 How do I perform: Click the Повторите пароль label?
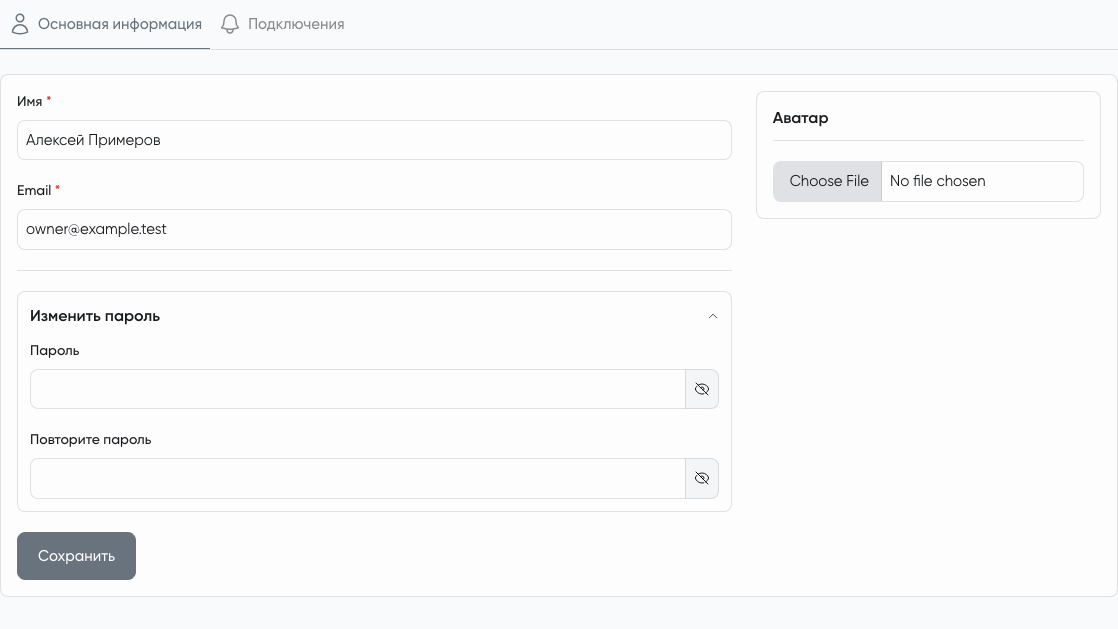[x=91, y=440]
